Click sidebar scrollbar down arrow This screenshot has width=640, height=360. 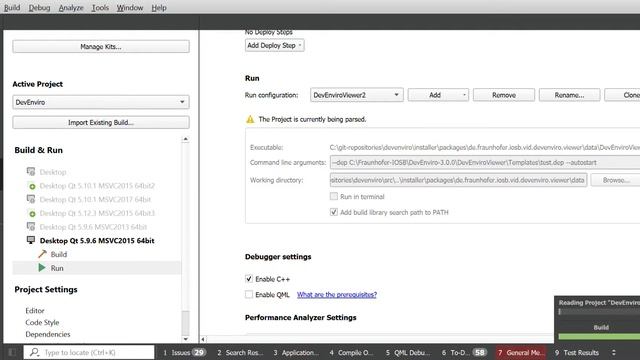pos(185,339)
